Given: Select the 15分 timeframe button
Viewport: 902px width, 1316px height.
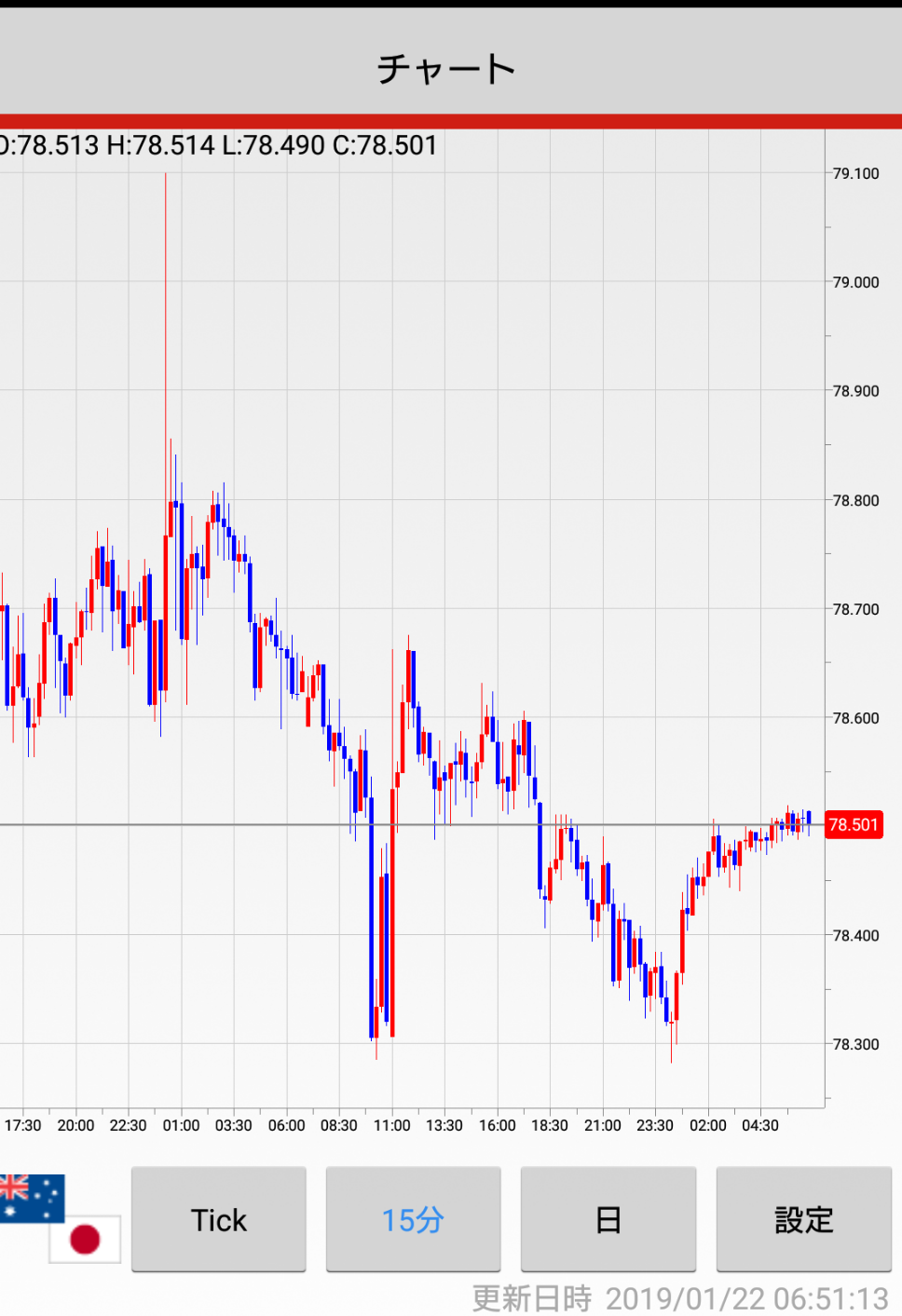Looking at the screenshot, I should coord(413,1219).
